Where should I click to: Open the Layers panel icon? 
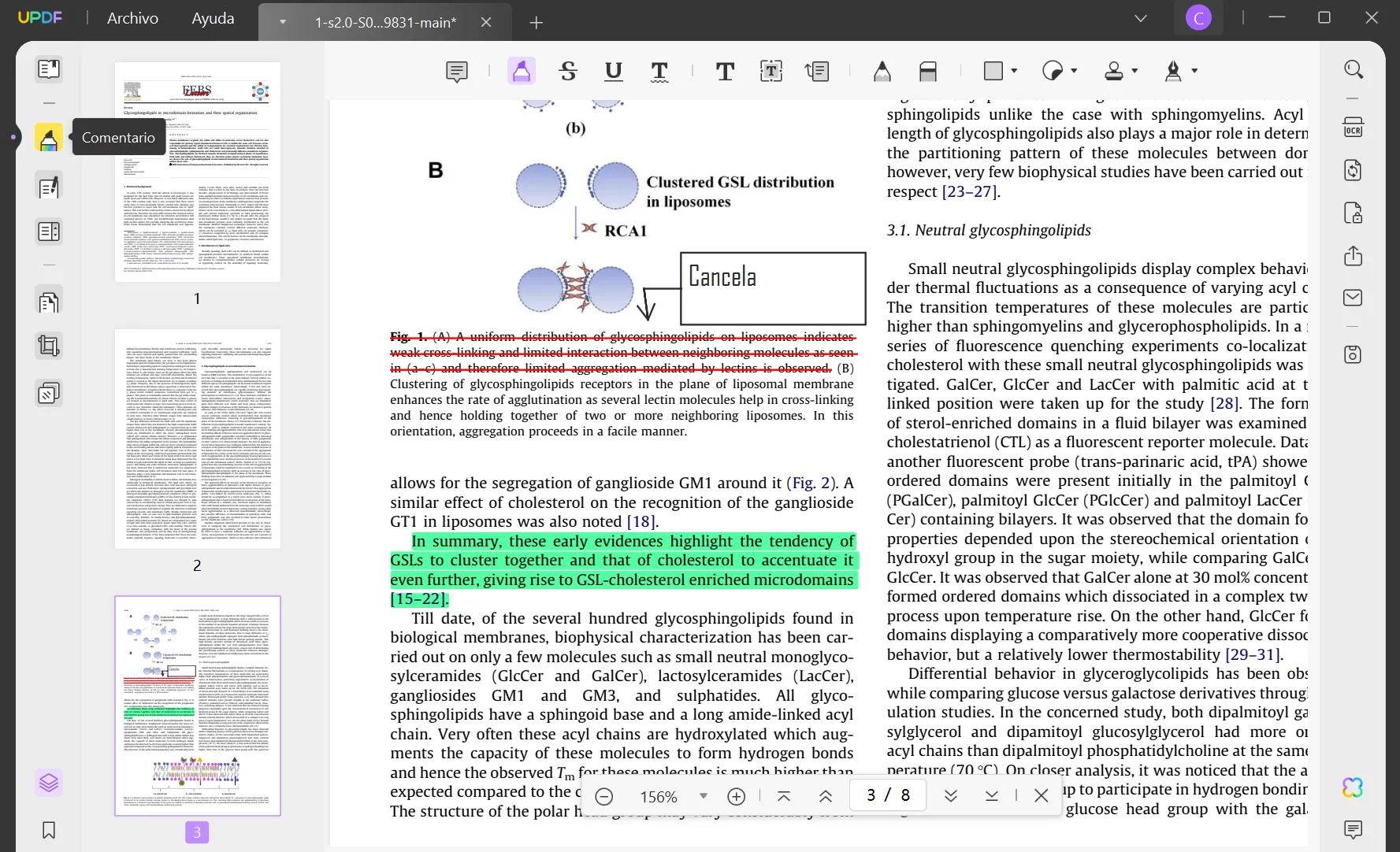point(49,783)
